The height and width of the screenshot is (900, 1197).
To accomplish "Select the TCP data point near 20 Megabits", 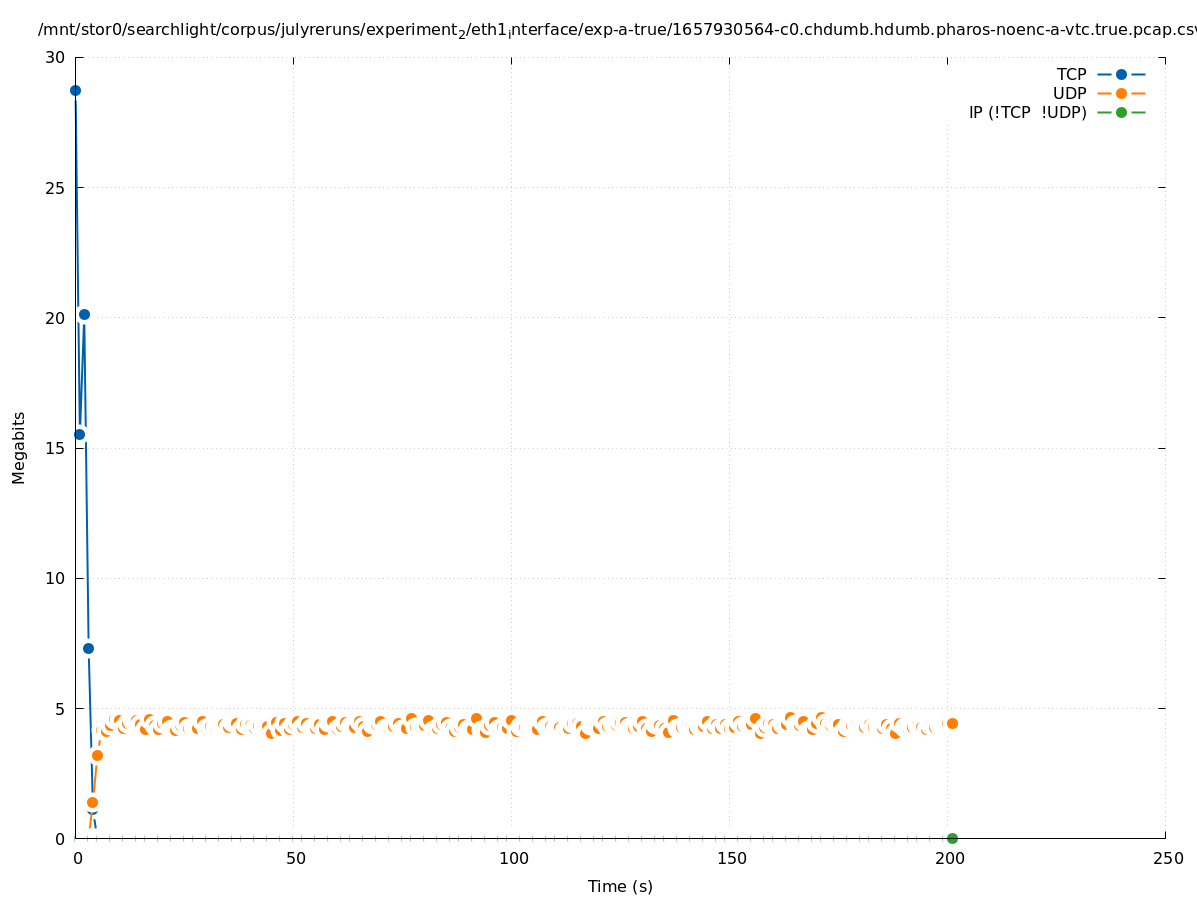I will tap(84, 314).
